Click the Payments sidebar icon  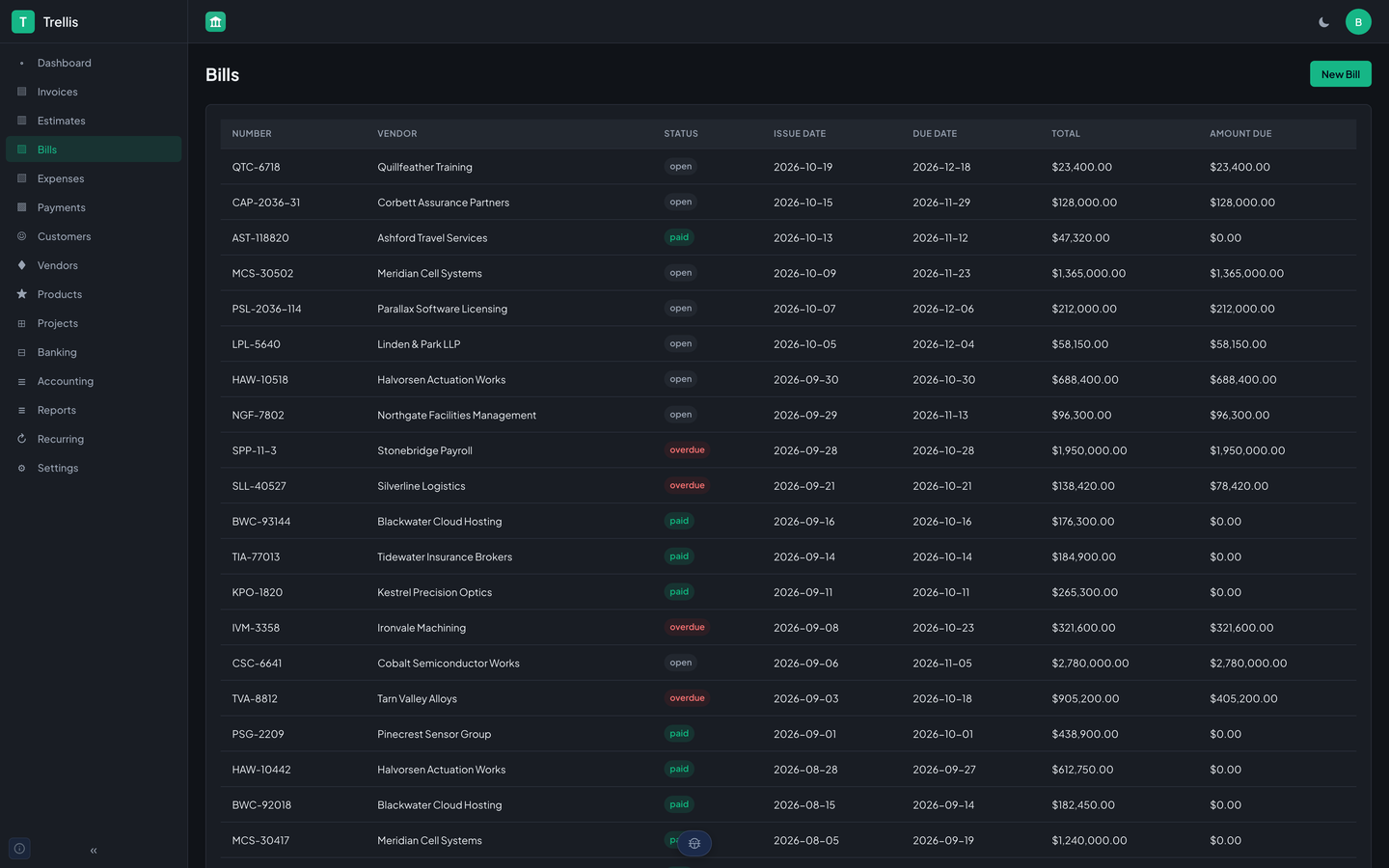click(22, 207)
